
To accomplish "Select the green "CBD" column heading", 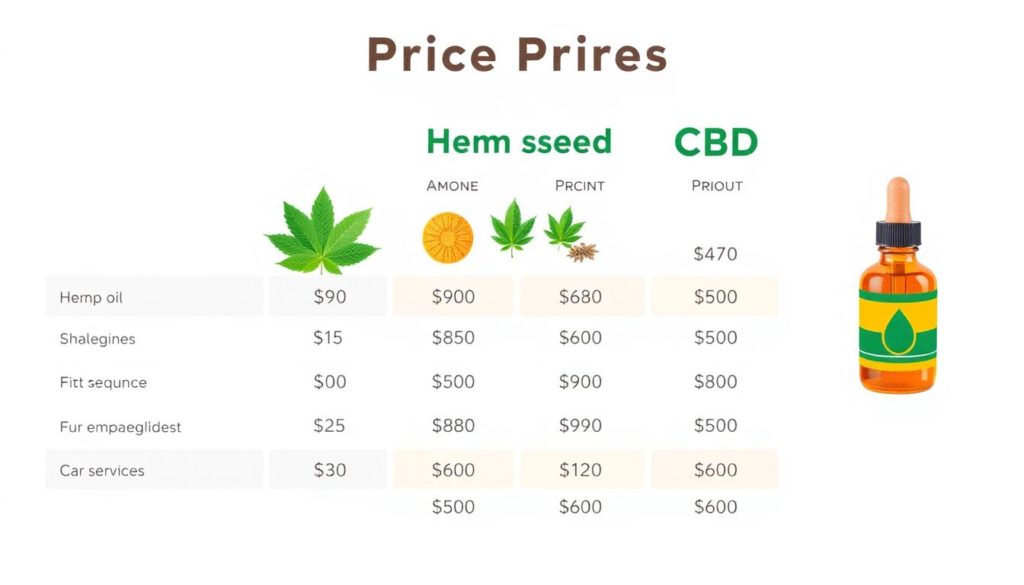I will [716, 142].
